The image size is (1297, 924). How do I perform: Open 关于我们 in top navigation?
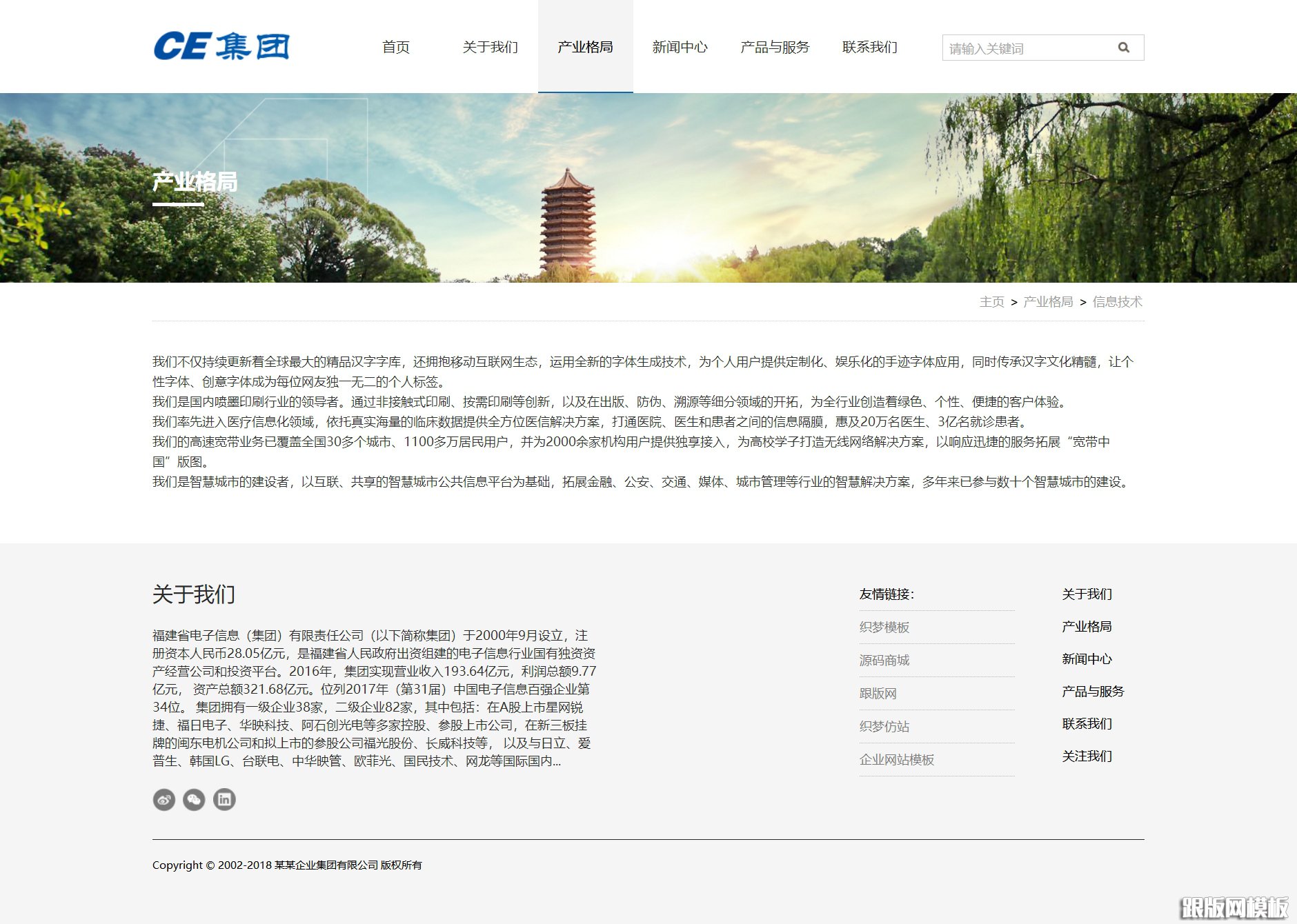click(491, 47)
